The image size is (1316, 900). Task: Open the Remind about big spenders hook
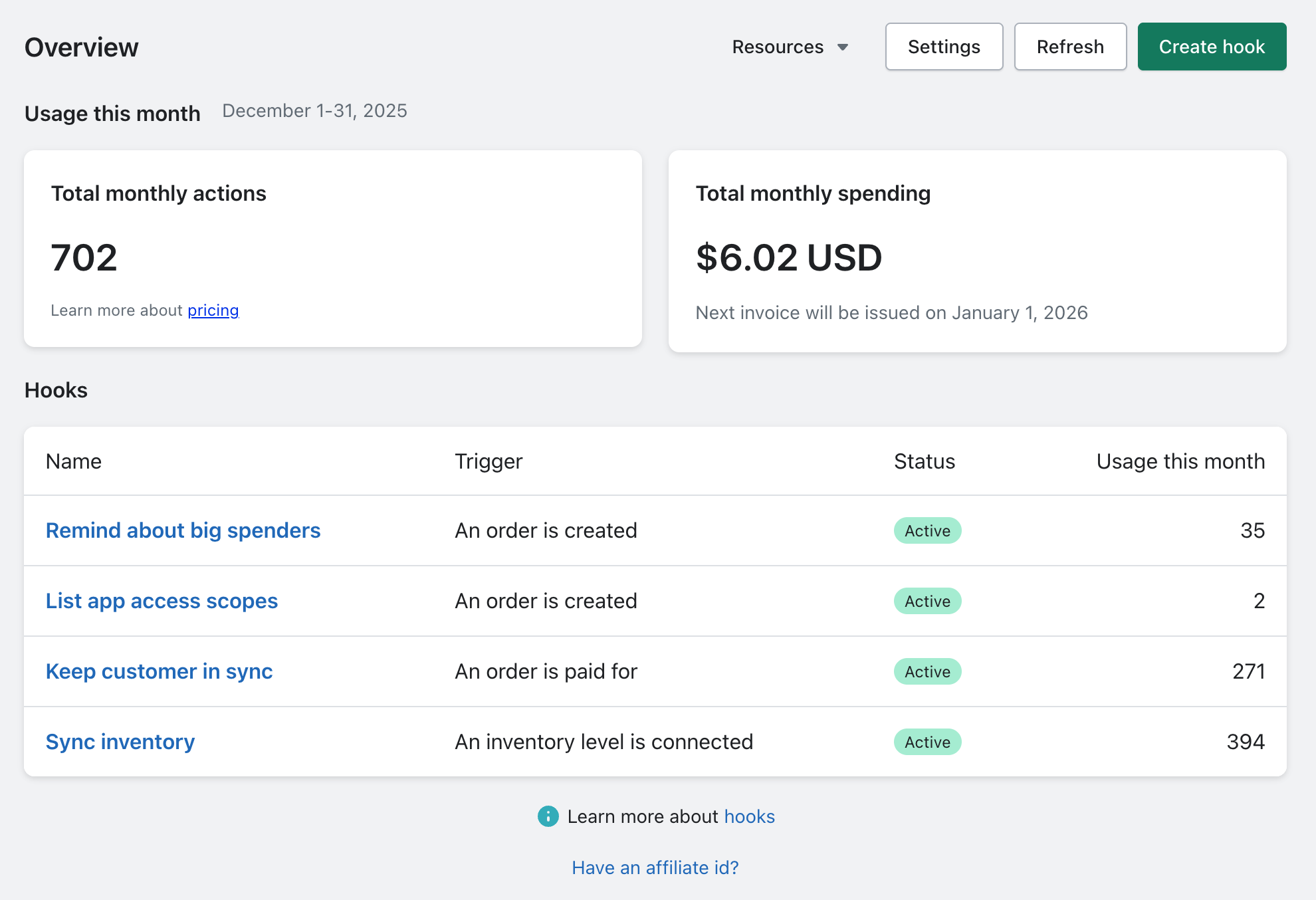pyautogui.click(x=183, y=530)
